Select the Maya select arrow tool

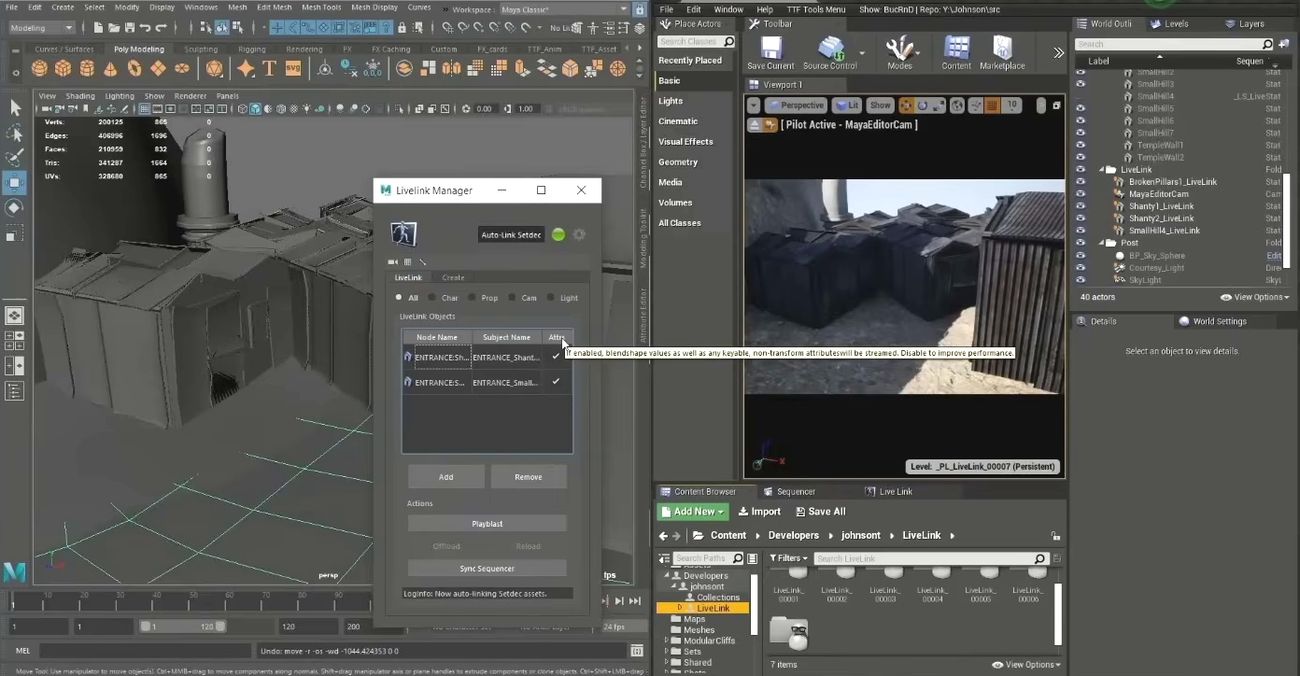click(x=15, y=108)
